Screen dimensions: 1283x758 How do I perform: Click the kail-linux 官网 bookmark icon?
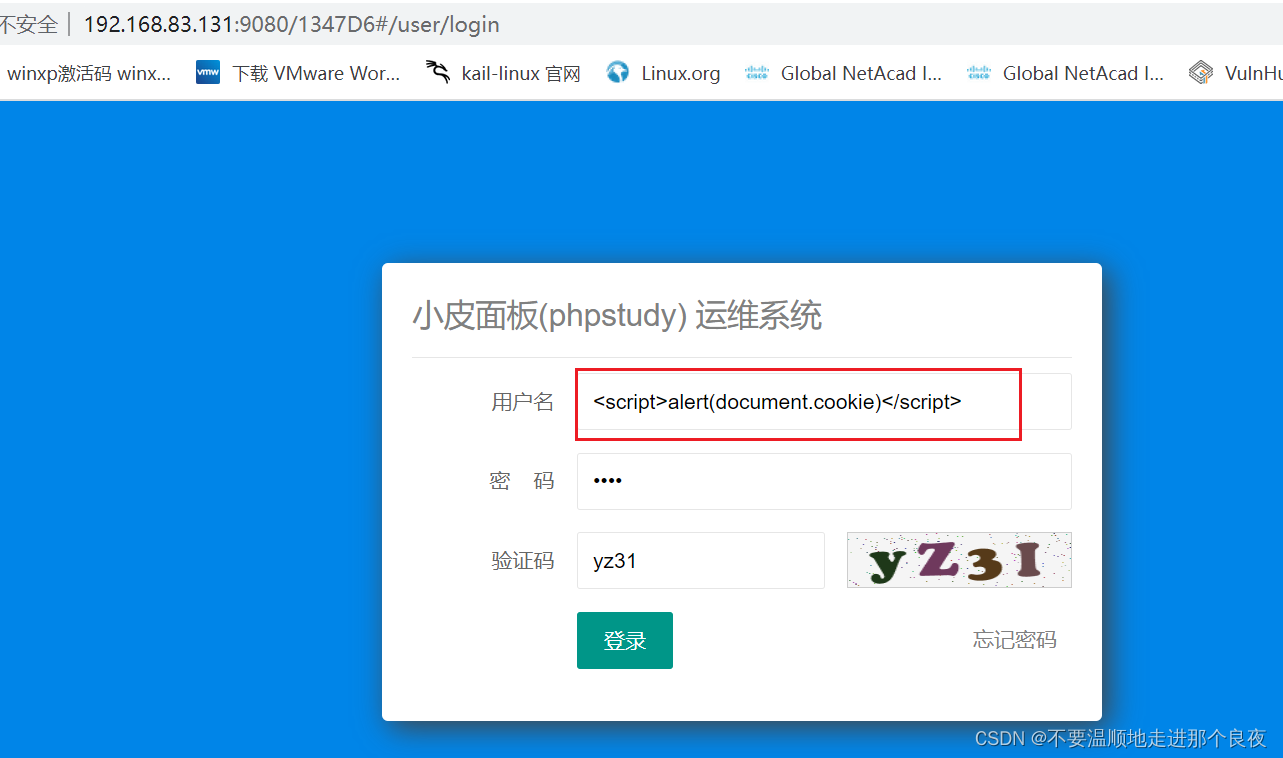tap(437, 72)
